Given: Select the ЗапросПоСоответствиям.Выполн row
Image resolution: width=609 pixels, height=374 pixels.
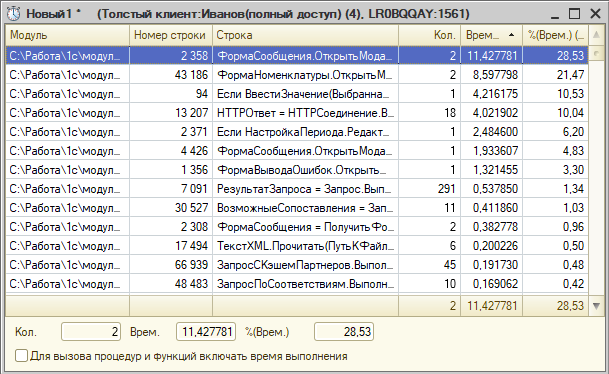Looking at the screenshot, I should [297, 284].
